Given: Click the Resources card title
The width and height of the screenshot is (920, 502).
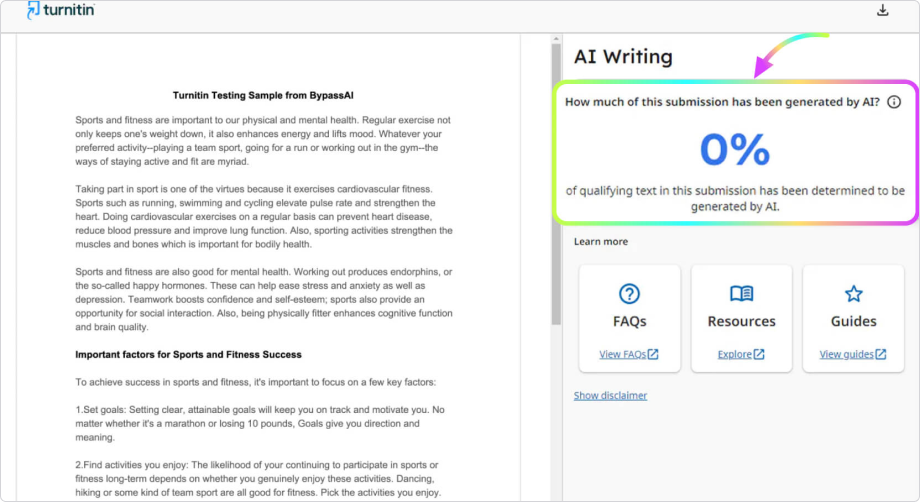Looking at the screenshot, I should click(x=741, y=321).
